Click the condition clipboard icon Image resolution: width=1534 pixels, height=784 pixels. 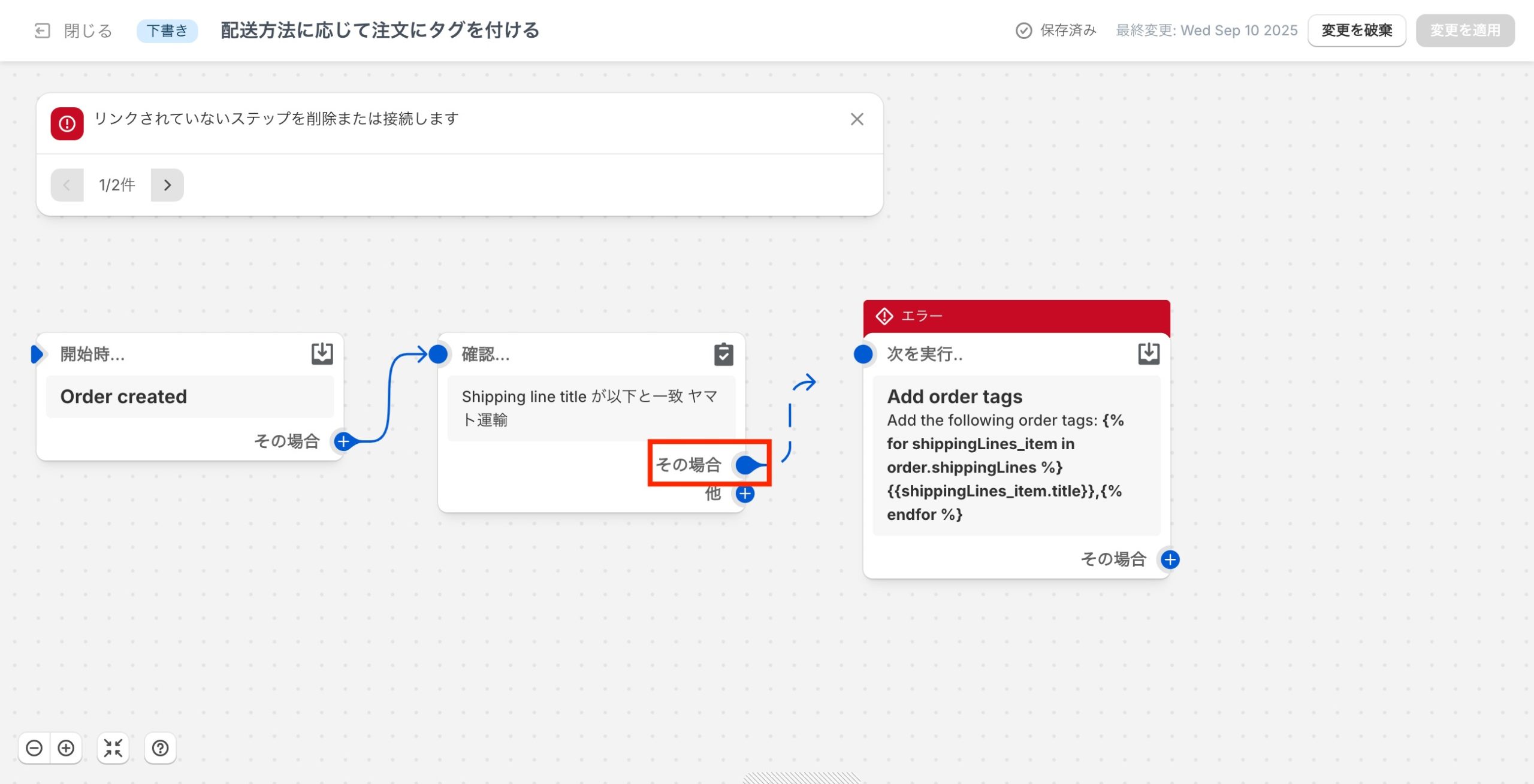tap(723, 354)
